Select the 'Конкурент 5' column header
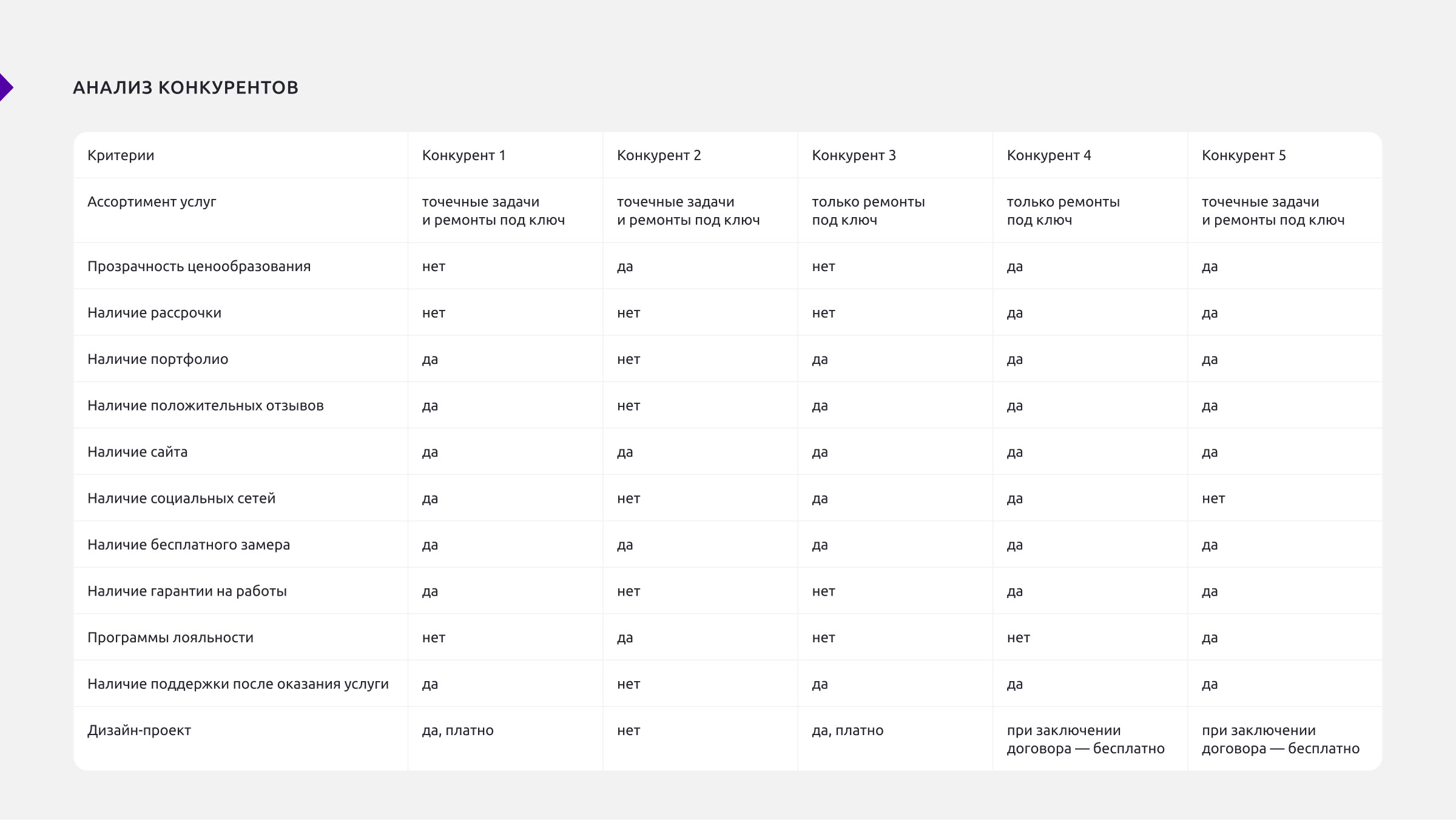 (x=1244, y=155)
